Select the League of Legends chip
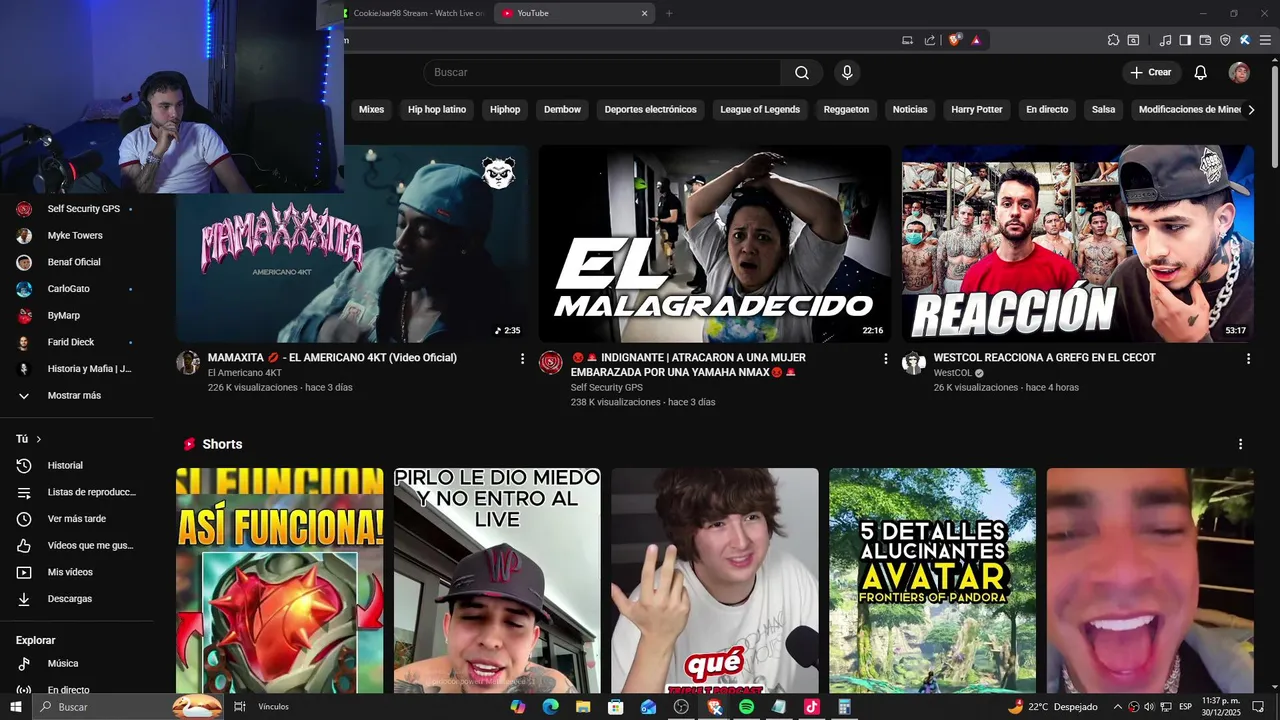The image size is (1280, 720). pyautogui.click(x=760, y=109)
